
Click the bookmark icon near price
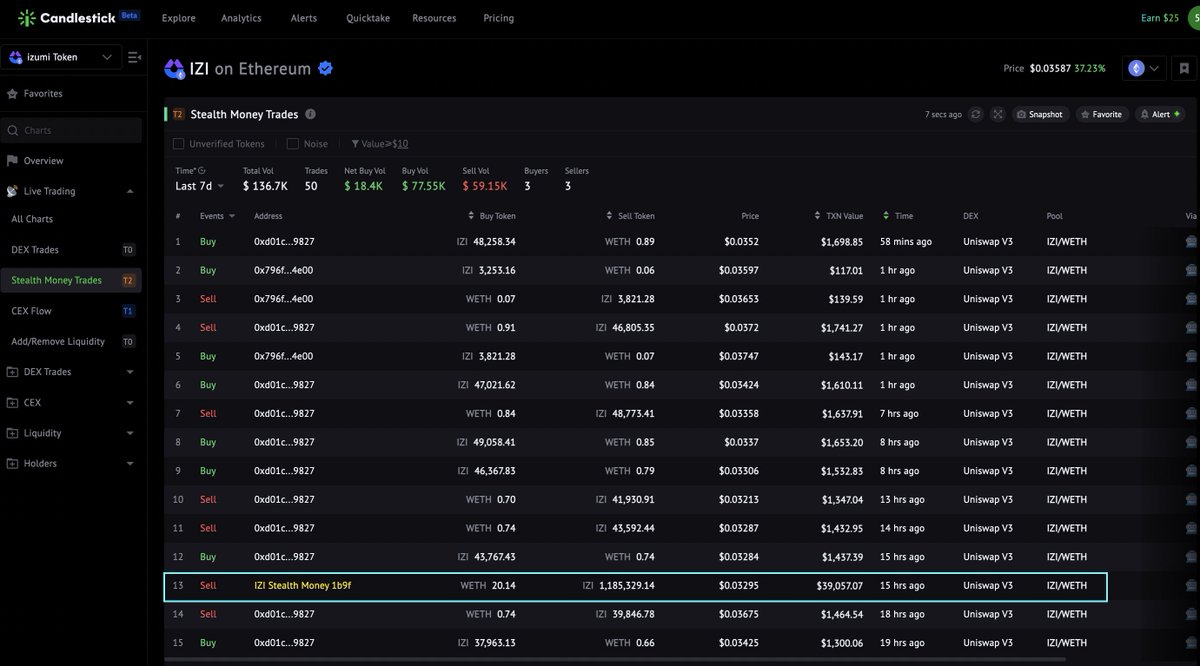(x=1184, y=69)
